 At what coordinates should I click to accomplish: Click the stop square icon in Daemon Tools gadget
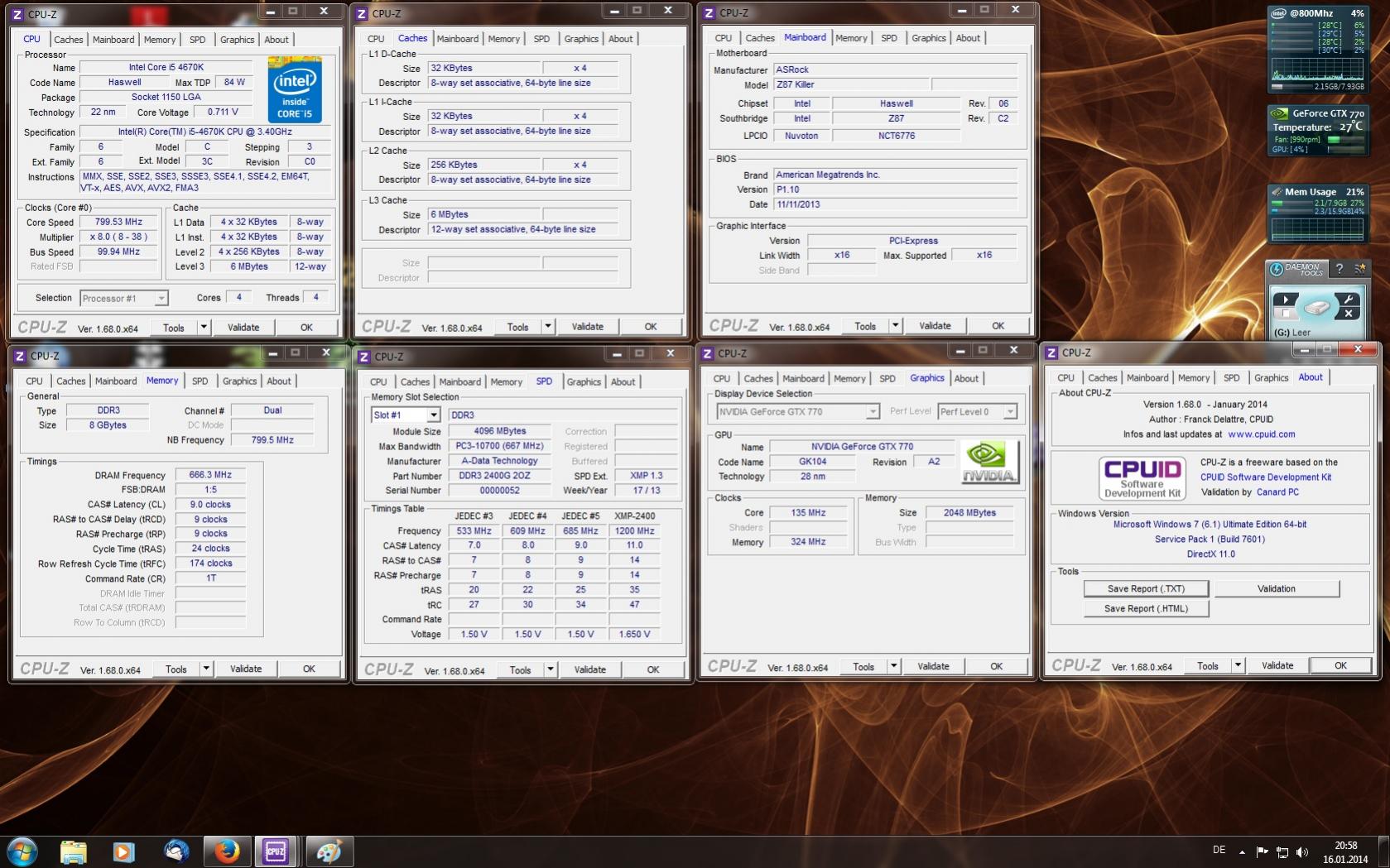[x=1286, y=314]
